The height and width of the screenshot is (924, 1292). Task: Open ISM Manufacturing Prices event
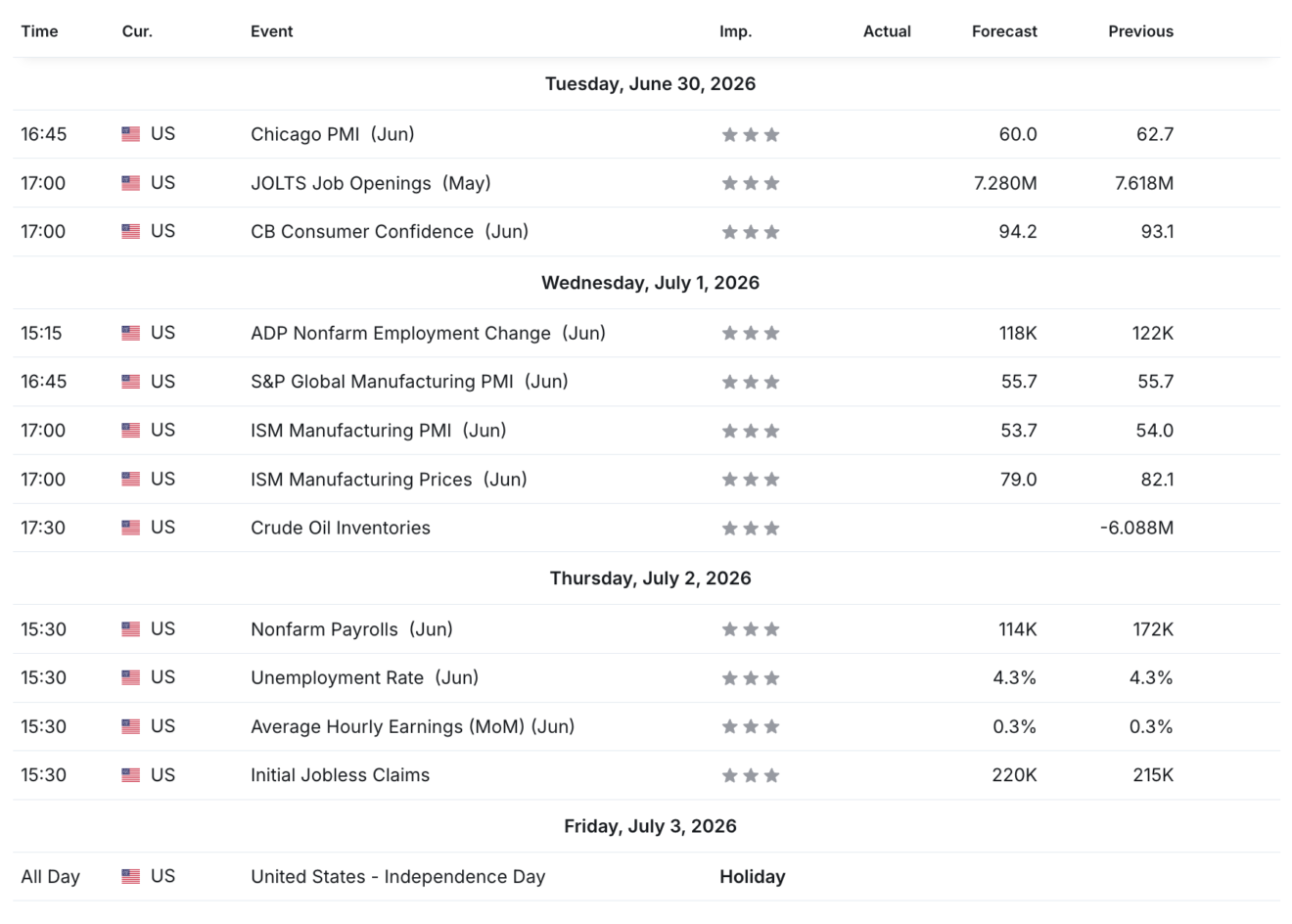pyautogui.click(x=389, y=480)
